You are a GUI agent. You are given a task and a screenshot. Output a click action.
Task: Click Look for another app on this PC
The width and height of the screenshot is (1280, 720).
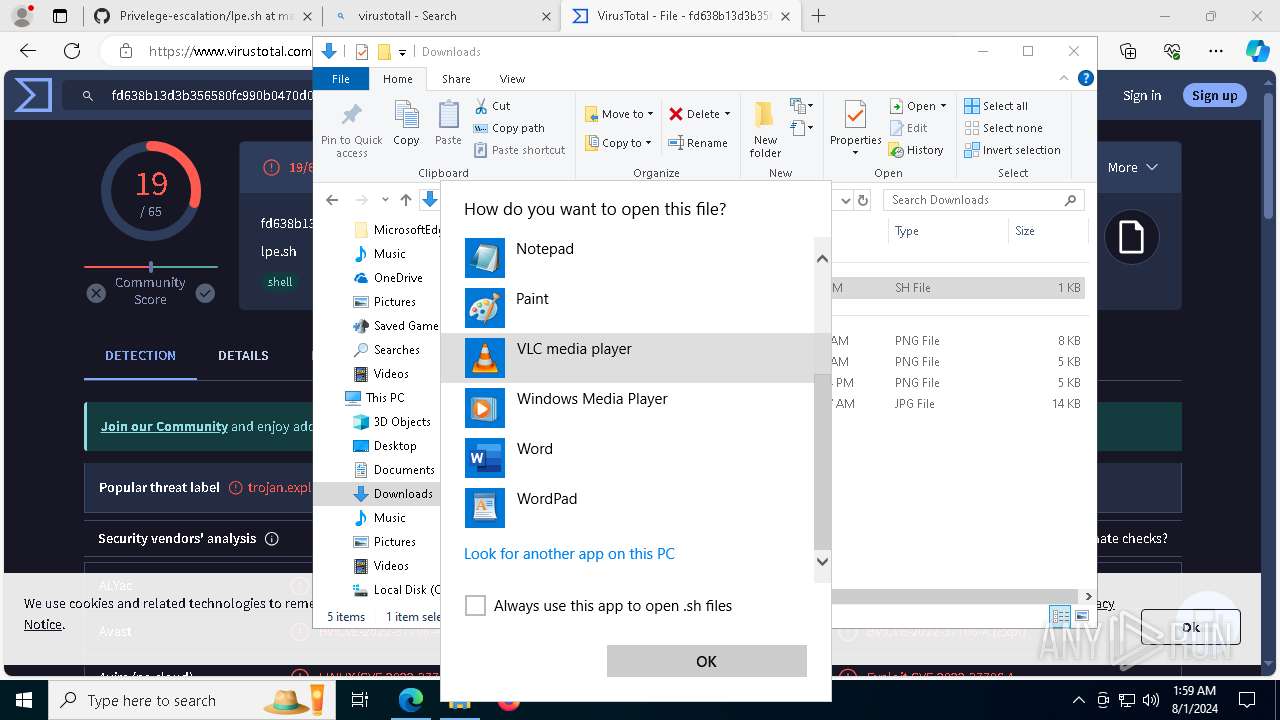[569, 554]
